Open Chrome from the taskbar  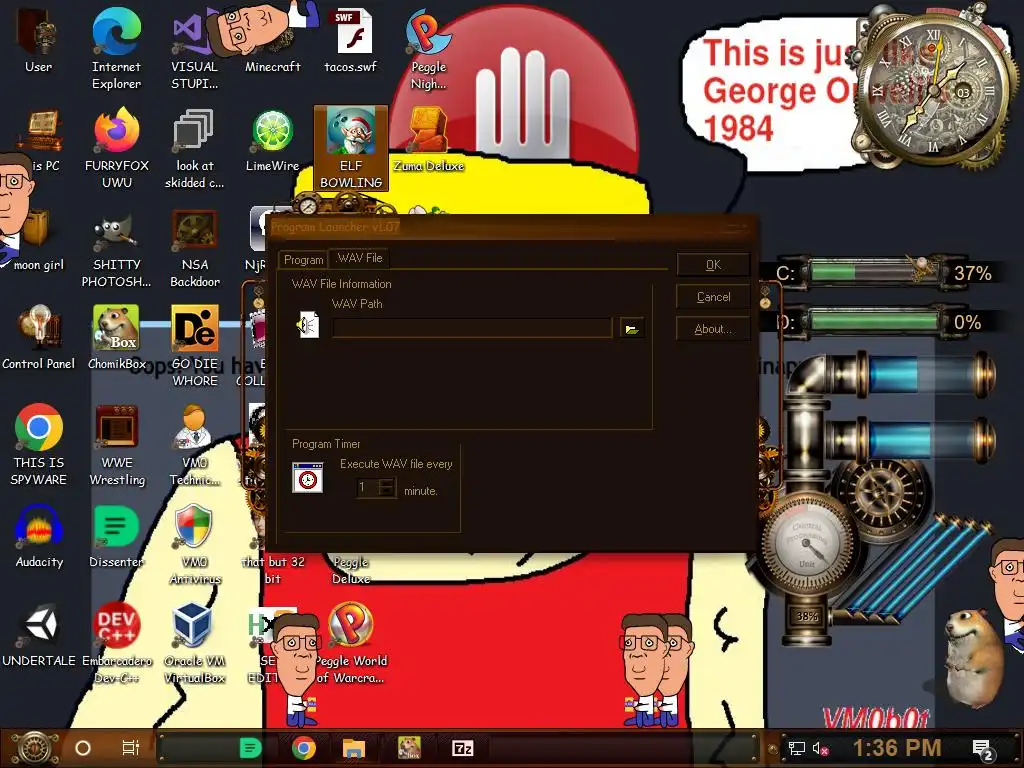pyautogui.click(x=303, y=748)
